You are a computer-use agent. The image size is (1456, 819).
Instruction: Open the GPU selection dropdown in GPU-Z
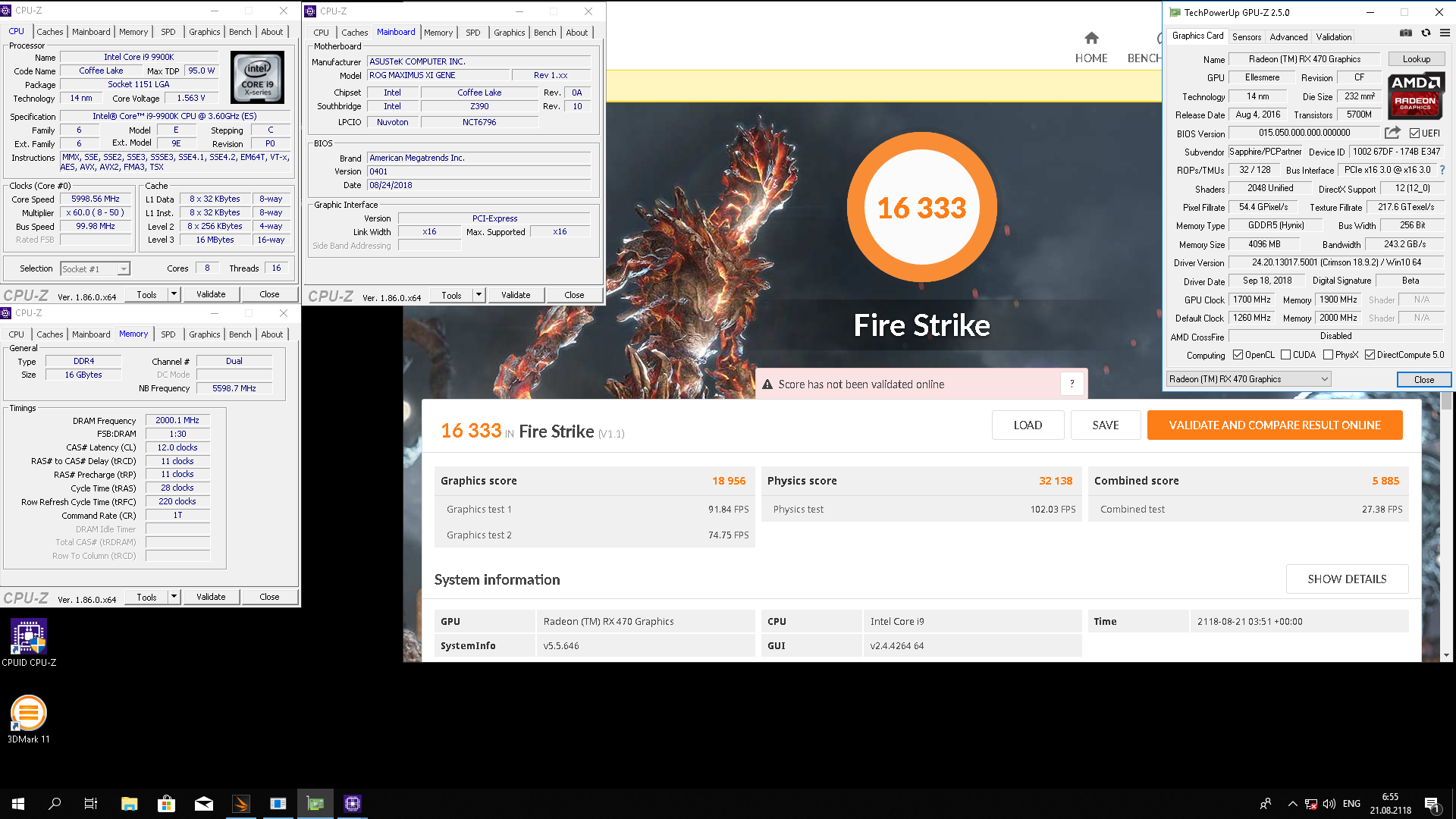click(1248, 379)
